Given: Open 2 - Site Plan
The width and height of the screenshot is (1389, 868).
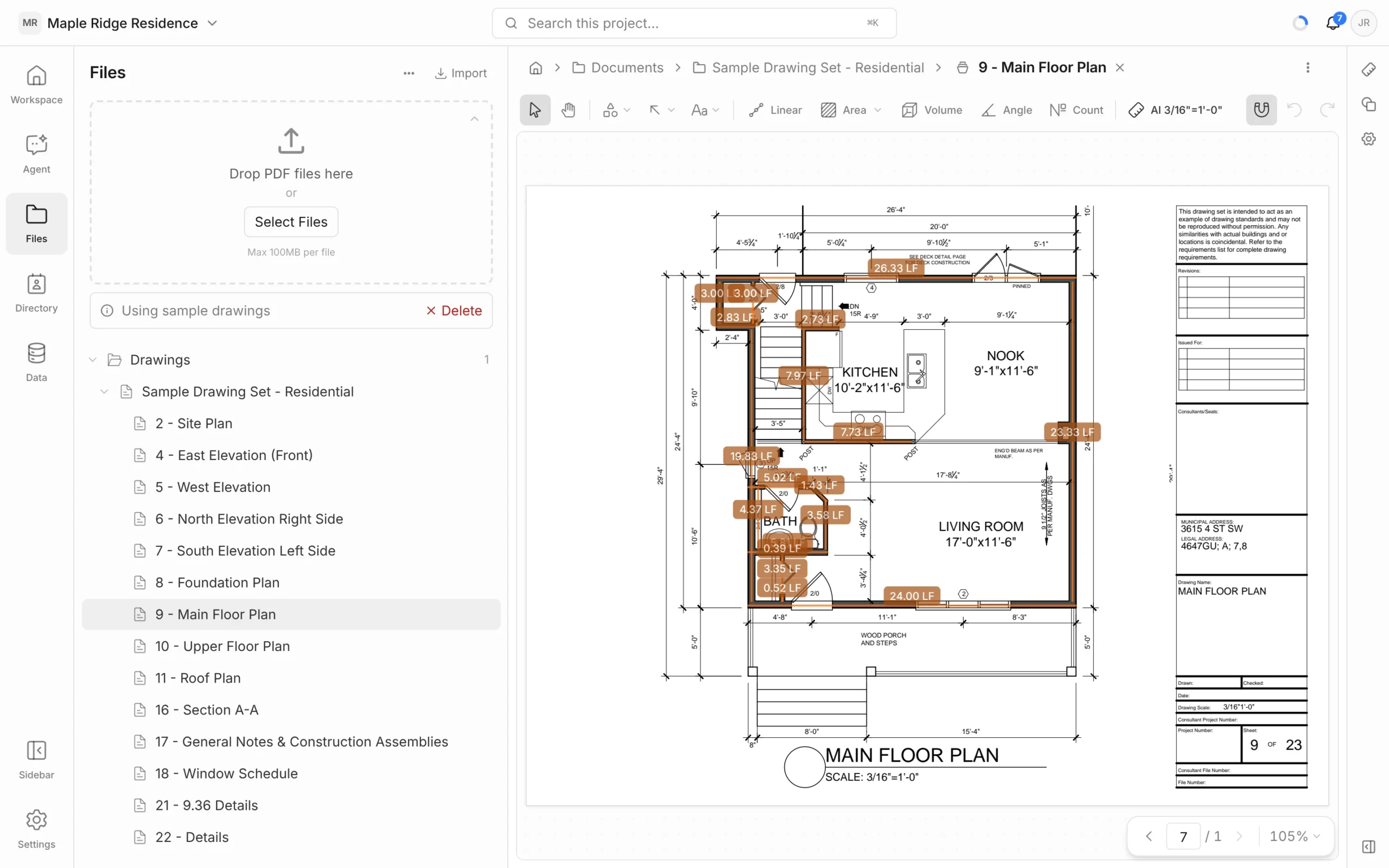Looking at the screenshot, I should coord(291,423).
